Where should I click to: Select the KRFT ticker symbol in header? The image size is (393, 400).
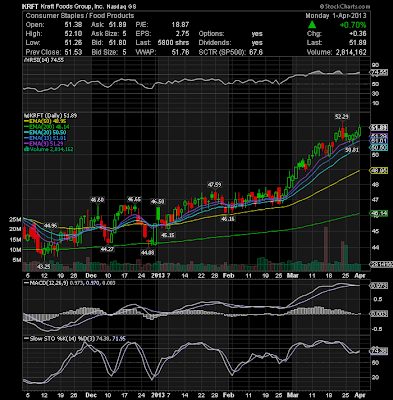click(30, 6)
